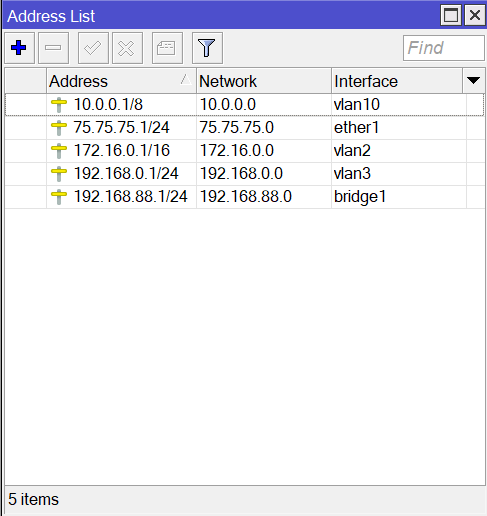Open the funnel Filter tool

tap(207, 48)
